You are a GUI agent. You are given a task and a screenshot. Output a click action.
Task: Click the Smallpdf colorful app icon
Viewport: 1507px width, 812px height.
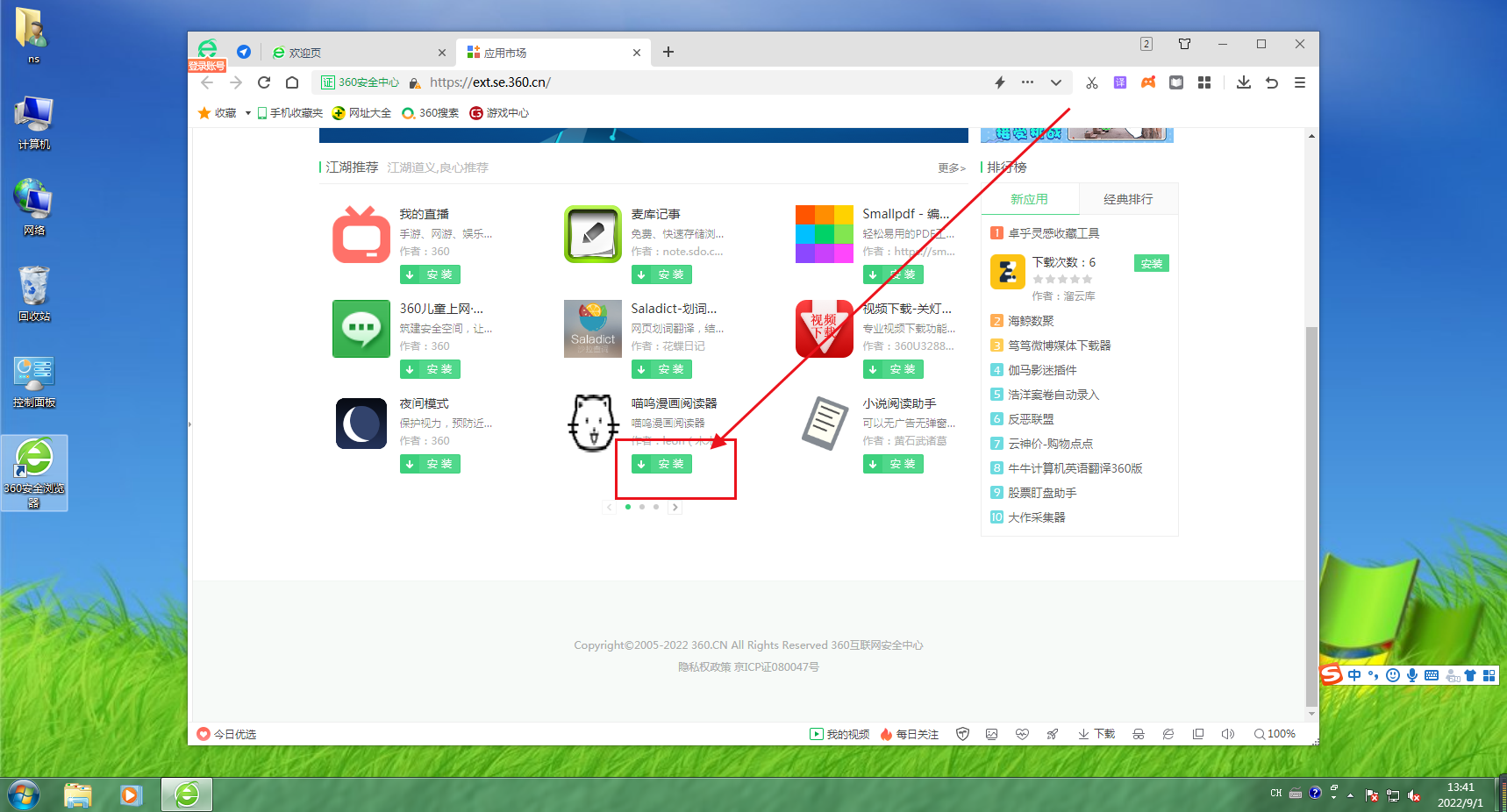pos(825,234)
